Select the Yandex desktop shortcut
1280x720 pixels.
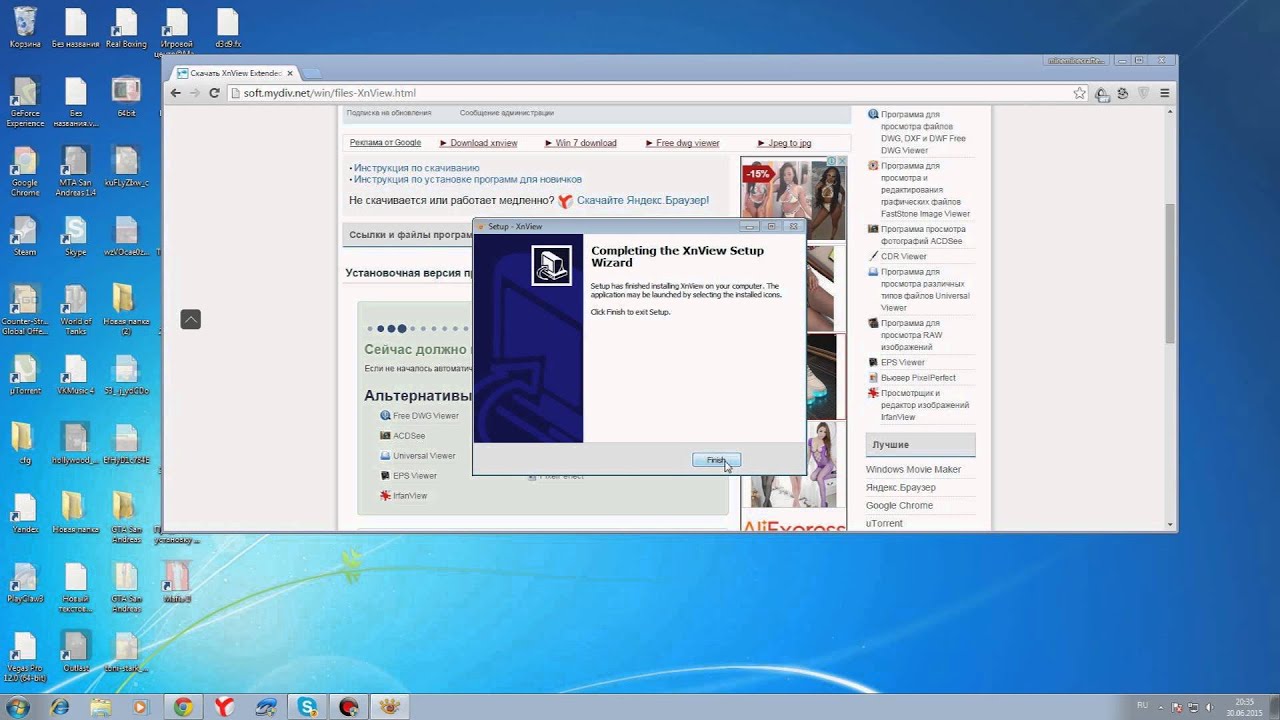point(25,514)
